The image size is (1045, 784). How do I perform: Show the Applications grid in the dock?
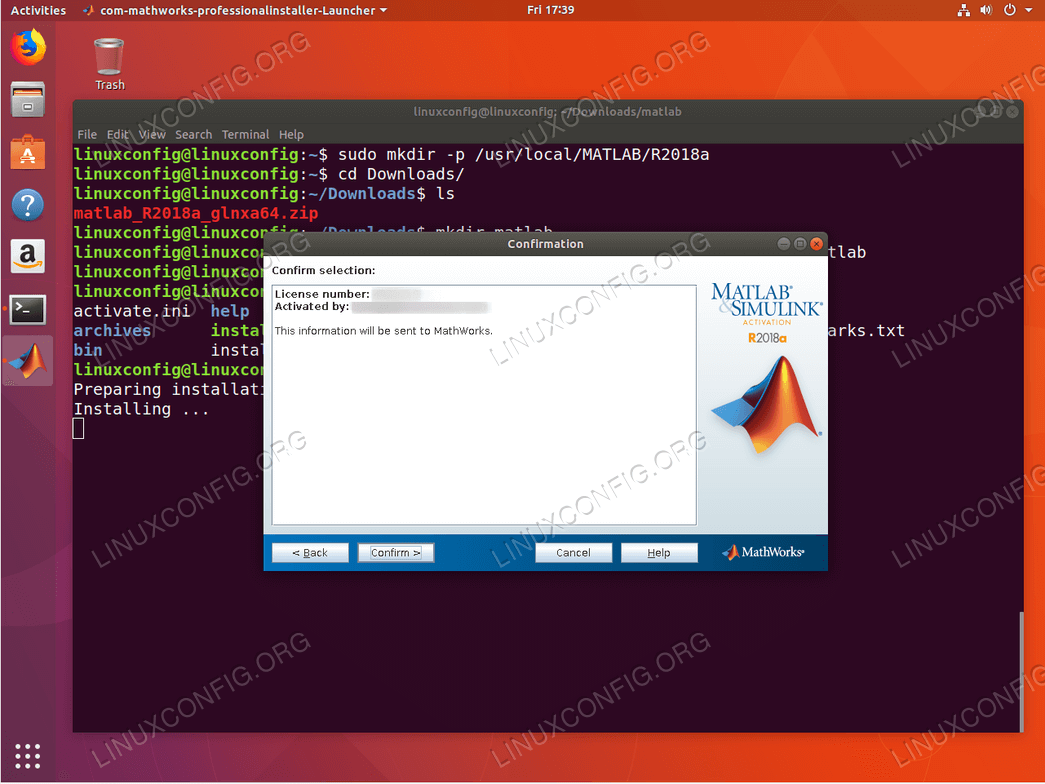27,756
